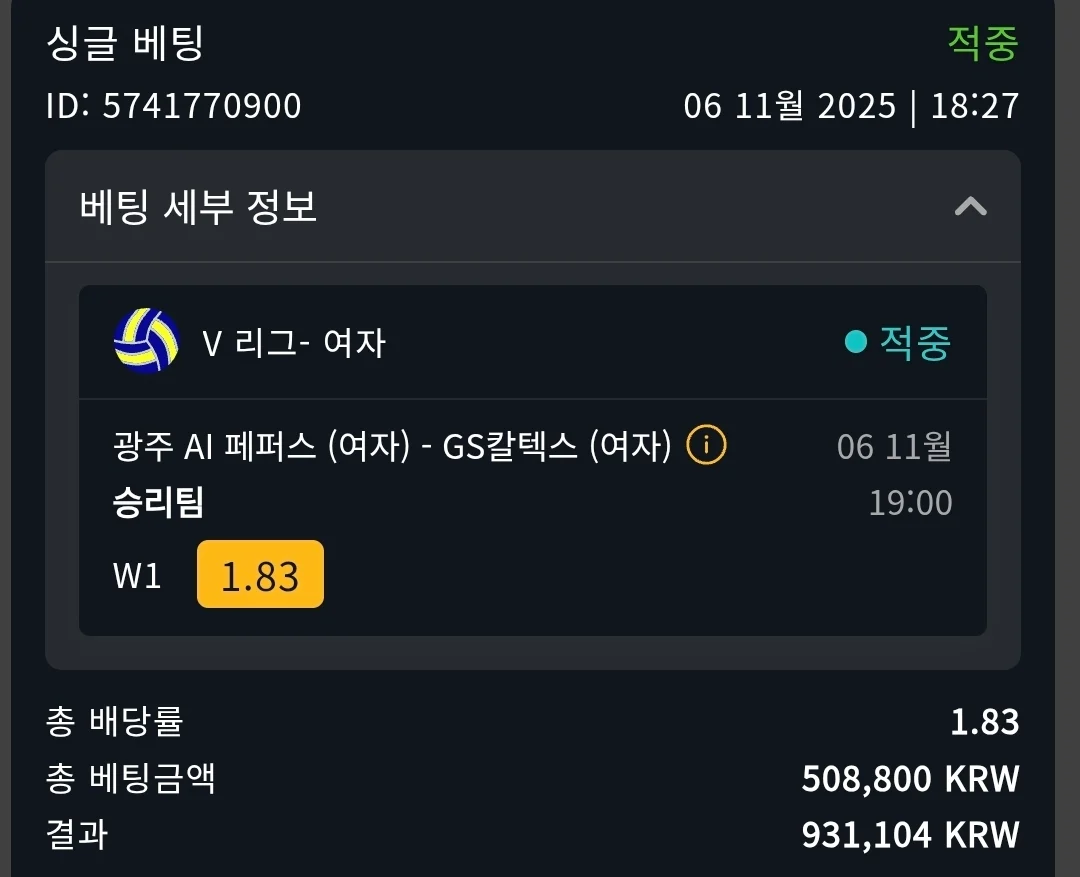This screenshot has width=1080, height=877.
Task: Click the 베팅 세부 정보 header text
Action: 198,207
